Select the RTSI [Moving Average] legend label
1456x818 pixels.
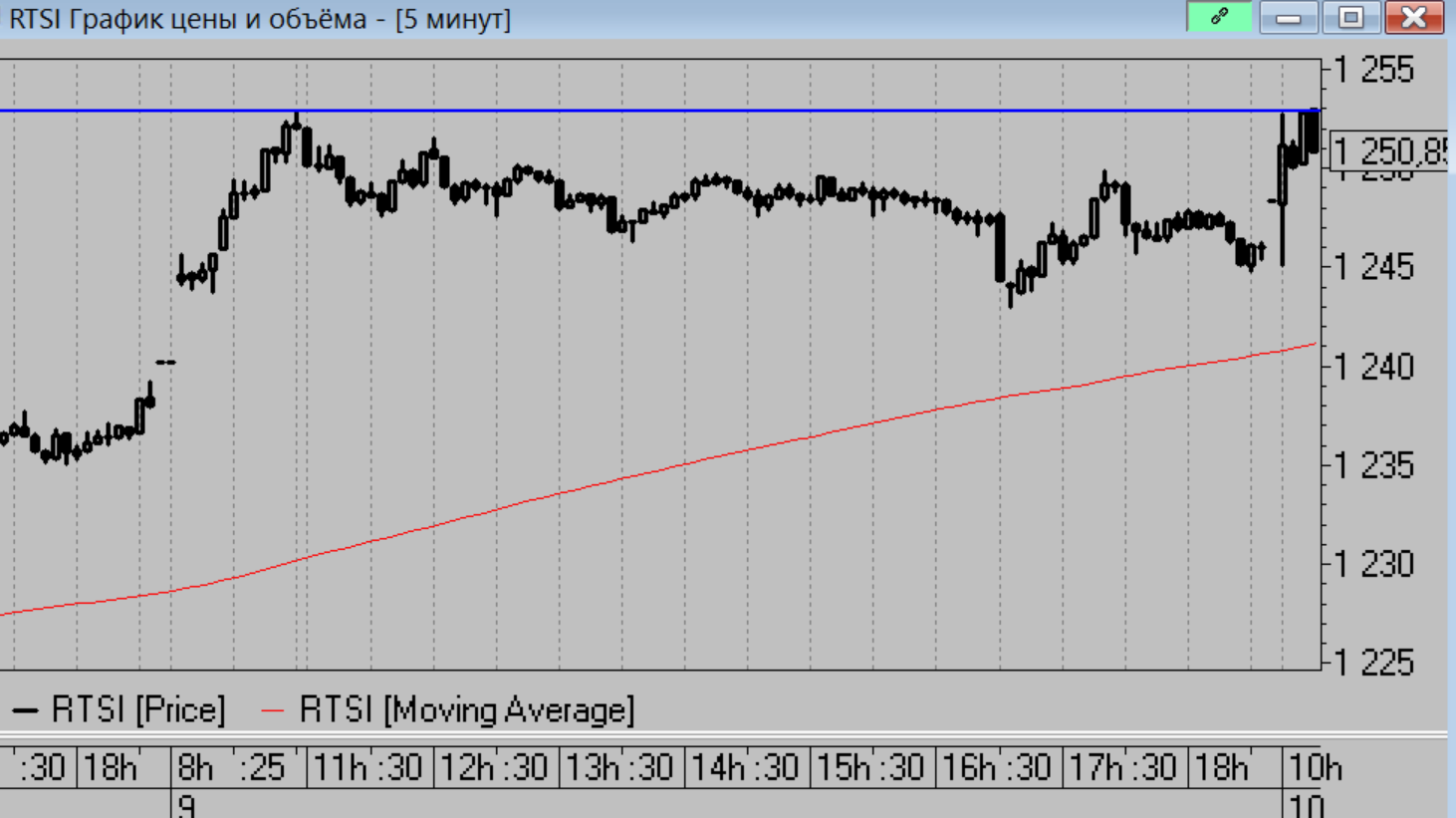pos(466,710)
